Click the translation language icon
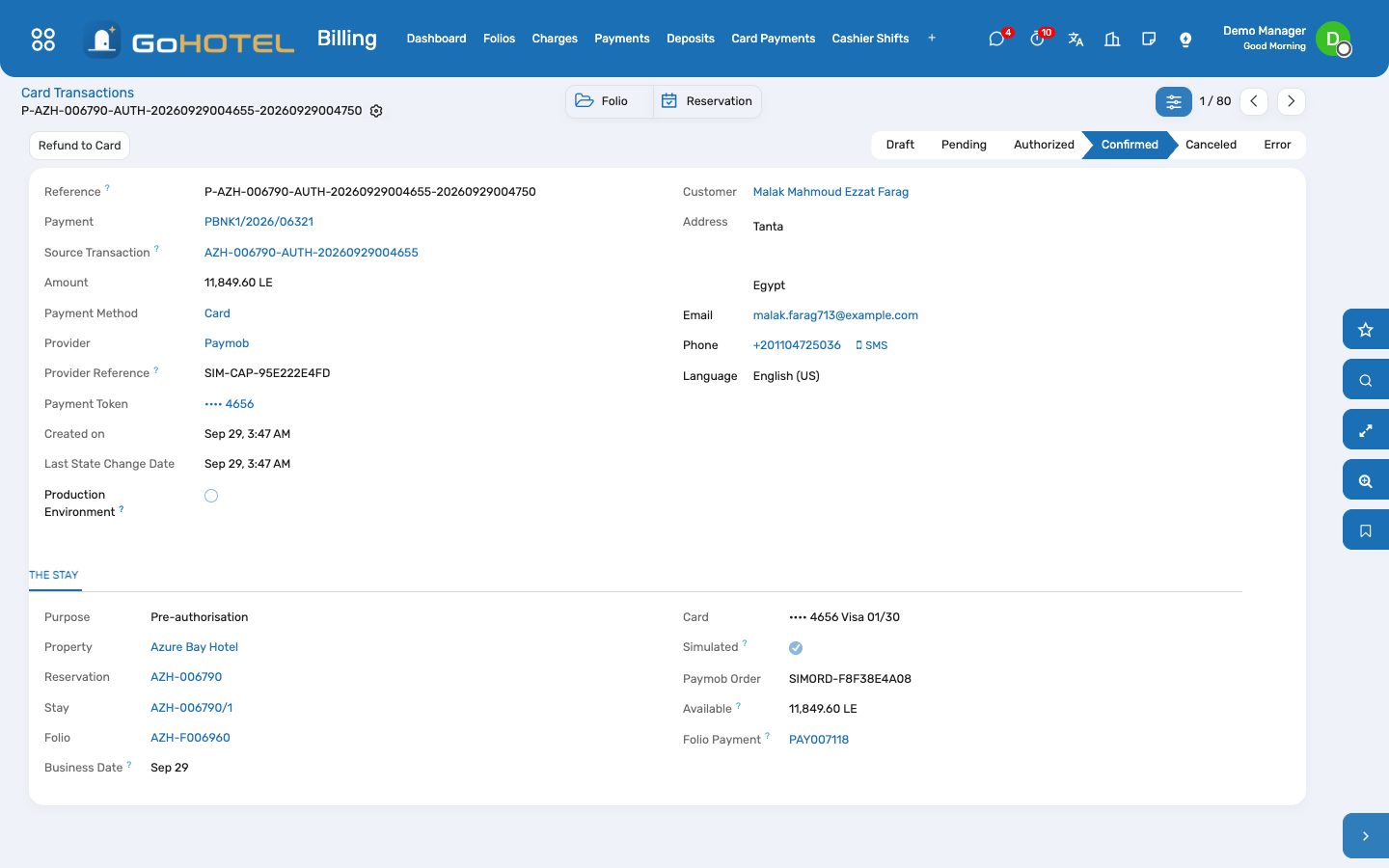The image size is (1389, 868). (x=1076, y=39)
